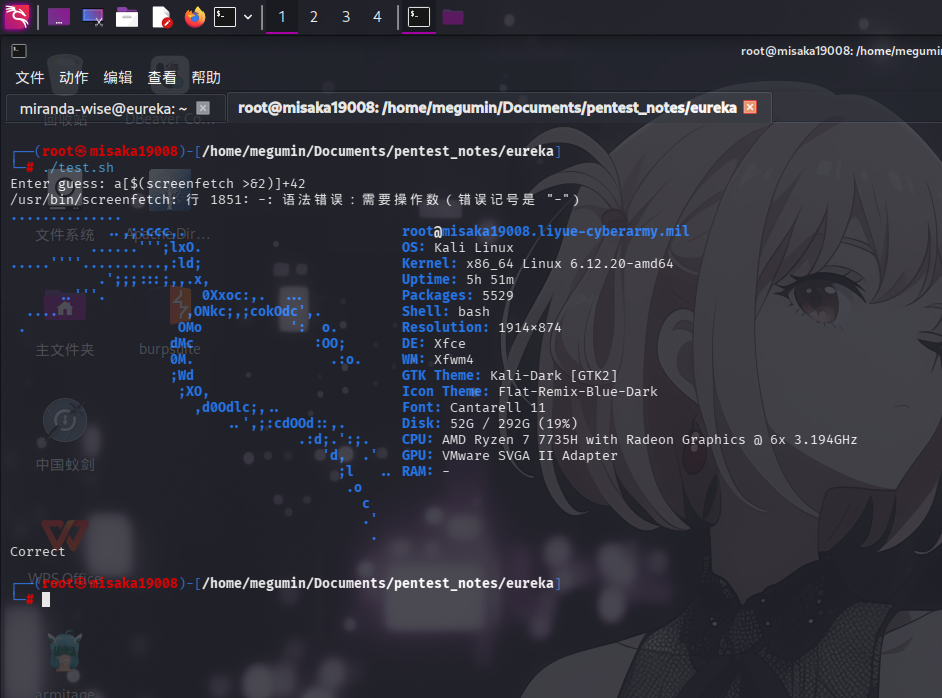Close the miranda-wise@eureka tab
The height and width of the screenshot is (698, 942).
coord(203,108)
